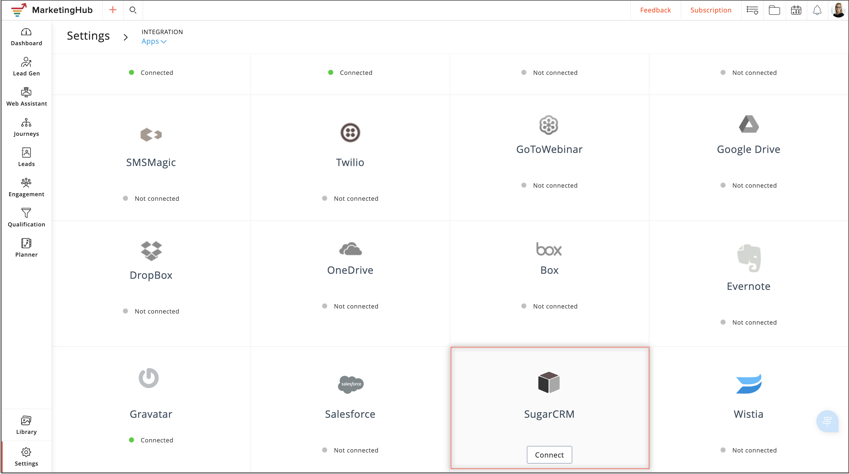Image resolution: width=849 pixels, height=474 pixels.
Task: Open the Feedback link
Action: (655, 10)
